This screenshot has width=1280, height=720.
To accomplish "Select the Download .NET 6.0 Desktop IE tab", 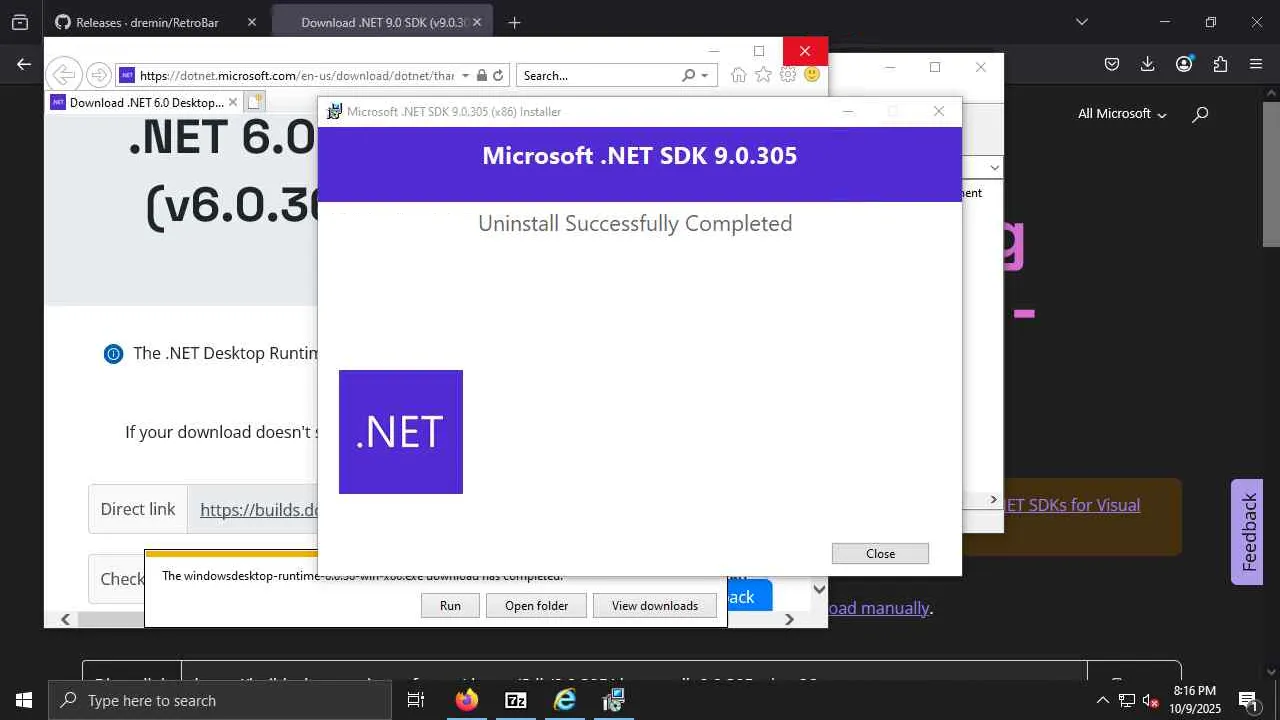I will tap(138, 102).
